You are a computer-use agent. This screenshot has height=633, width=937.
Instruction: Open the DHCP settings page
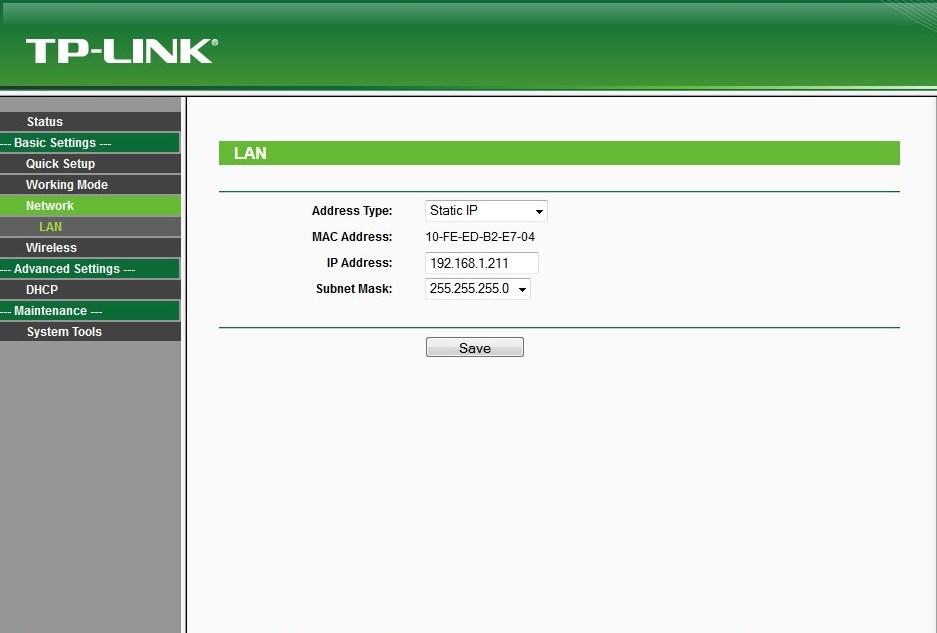[x=90, y=289]
